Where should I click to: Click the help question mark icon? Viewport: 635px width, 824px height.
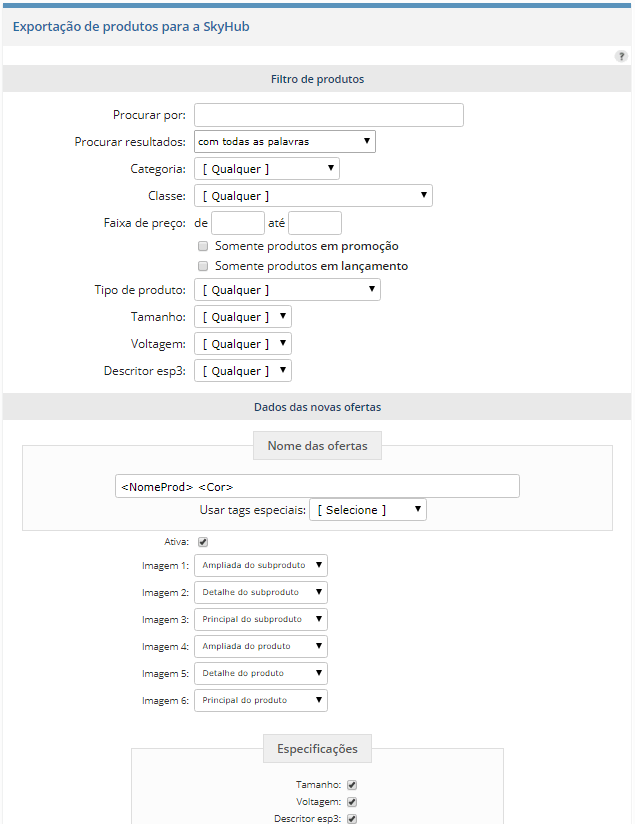tap(621, 56)
